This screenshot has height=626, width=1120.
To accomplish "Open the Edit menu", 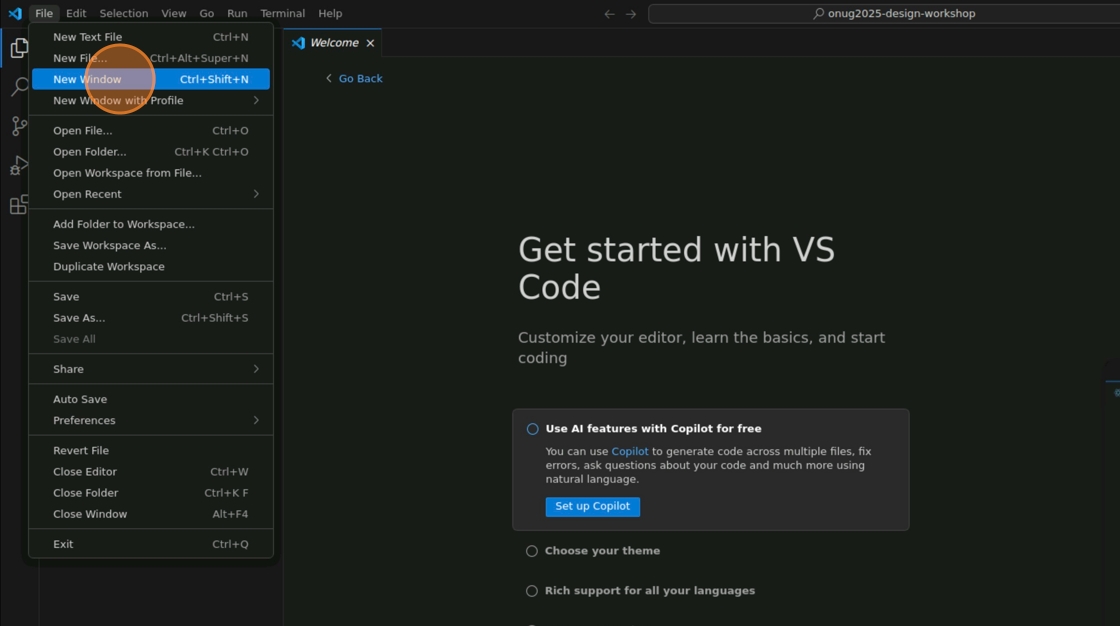I will [x=76, y=14].
